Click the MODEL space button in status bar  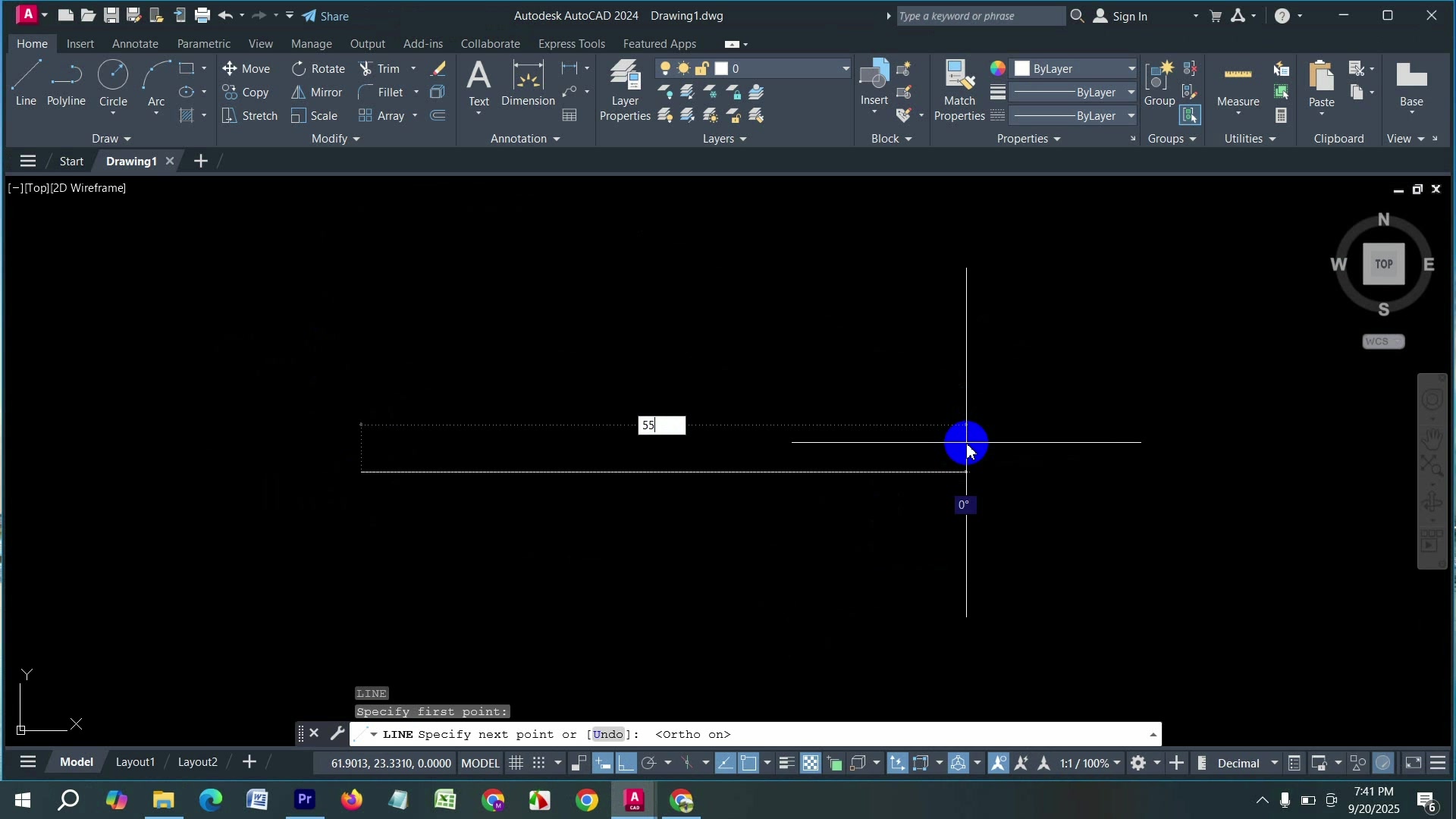481,764
